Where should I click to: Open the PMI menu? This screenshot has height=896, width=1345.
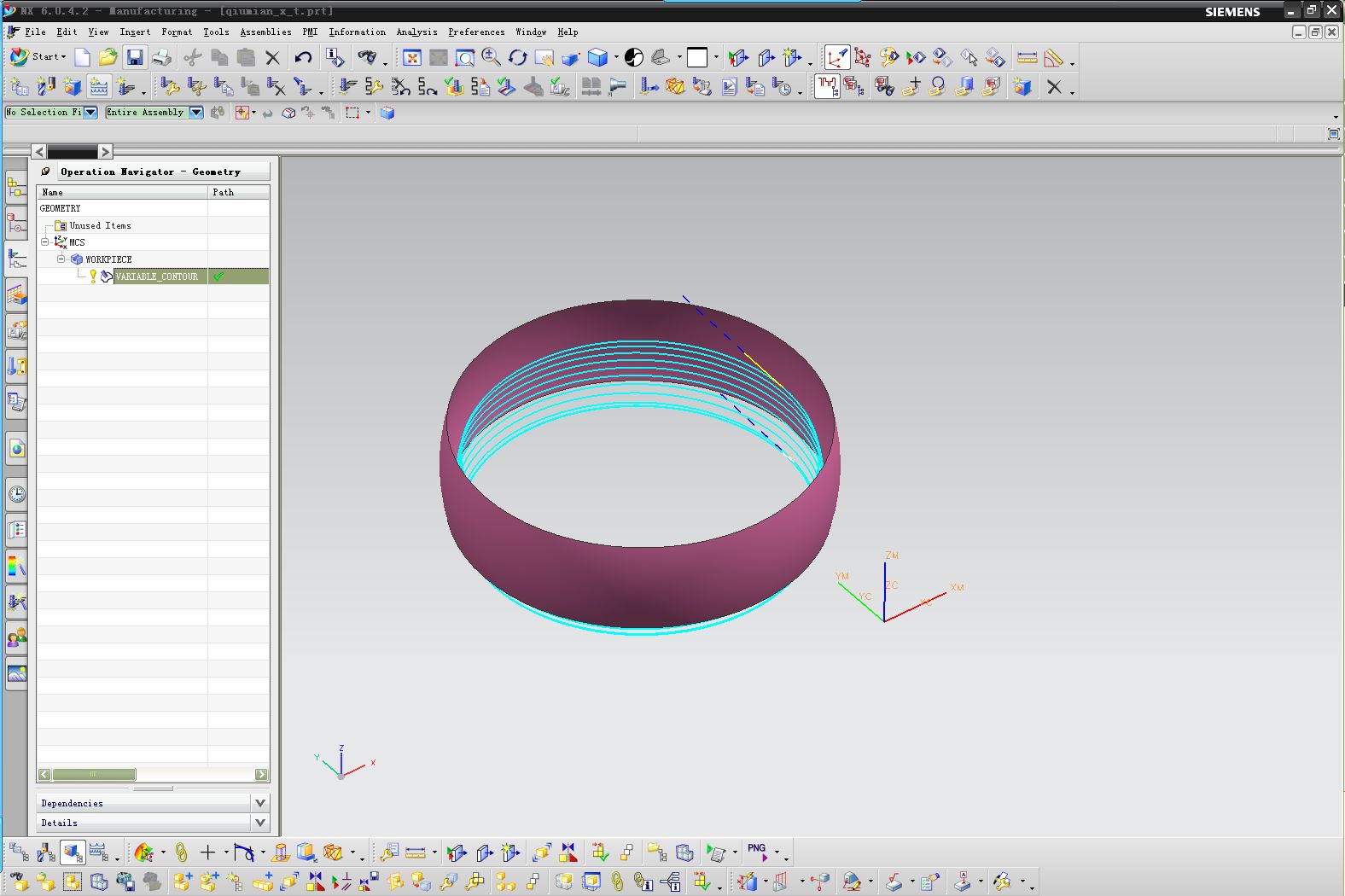(310, 32)
